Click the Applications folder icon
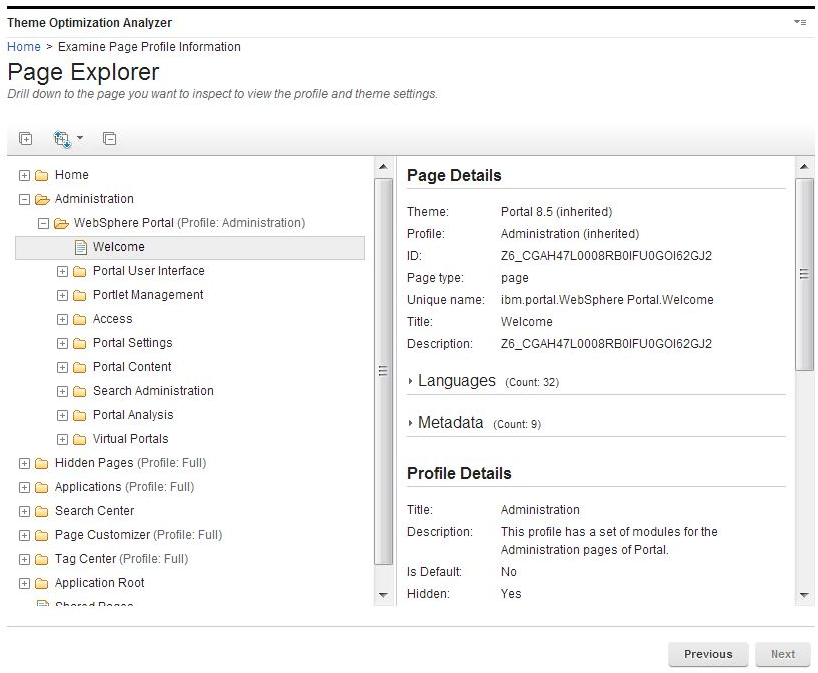 [x=42, y=487]
